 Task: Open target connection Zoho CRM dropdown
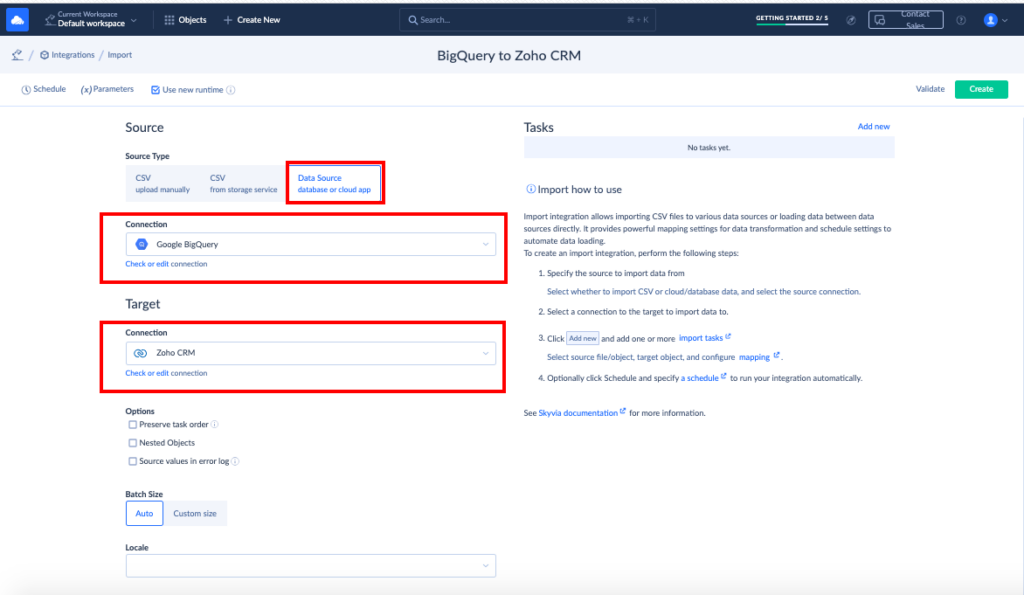pos(311,353)
